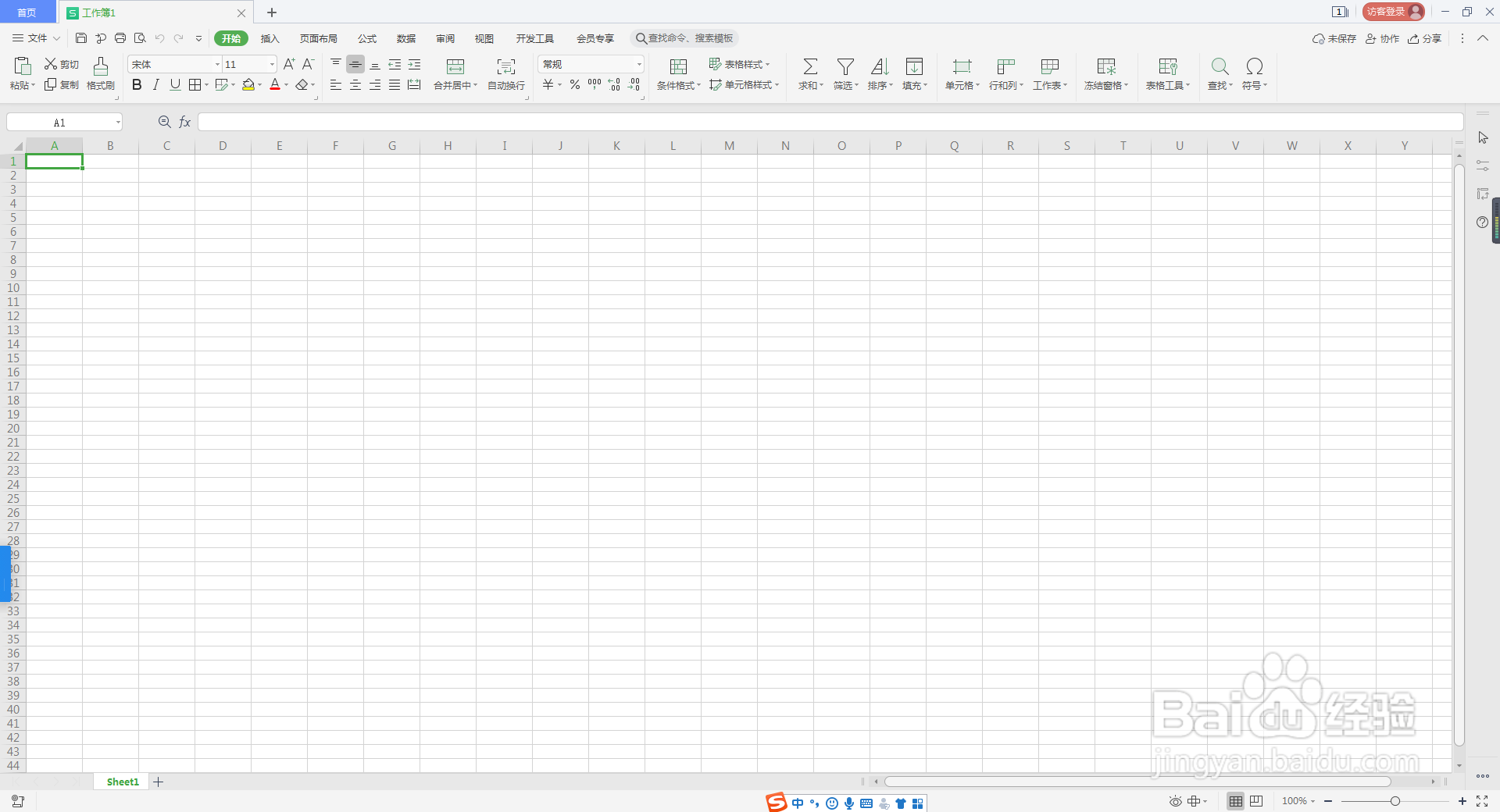Image resolution: width=1500 pixels, height=812 pixels.
Task: Click the formula bar input field
Action: (830, 122)
